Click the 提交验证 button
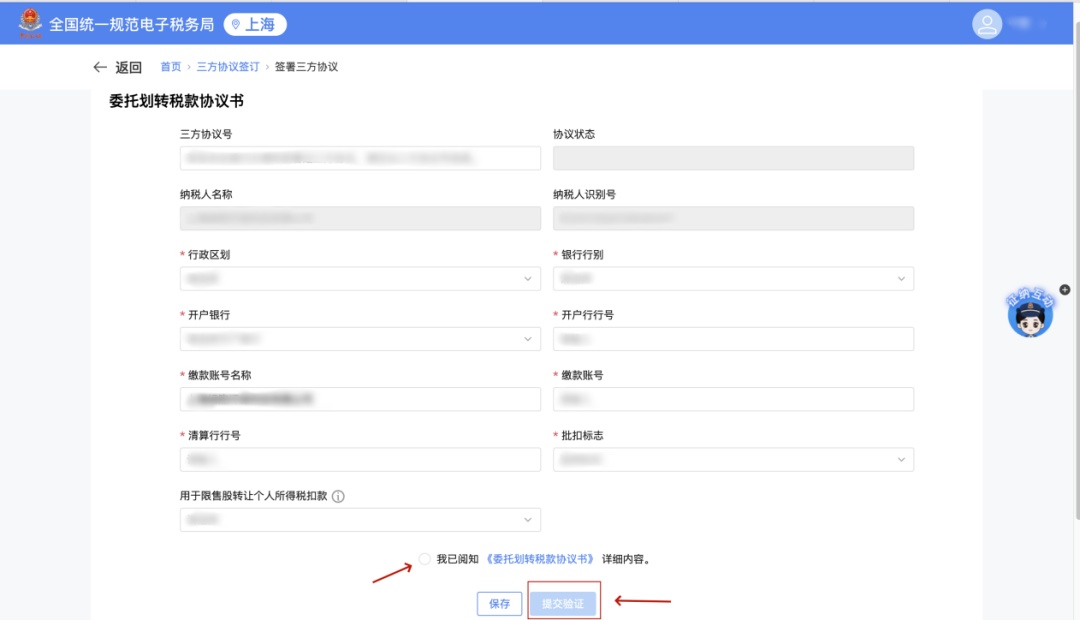 [x=563, y=603]
